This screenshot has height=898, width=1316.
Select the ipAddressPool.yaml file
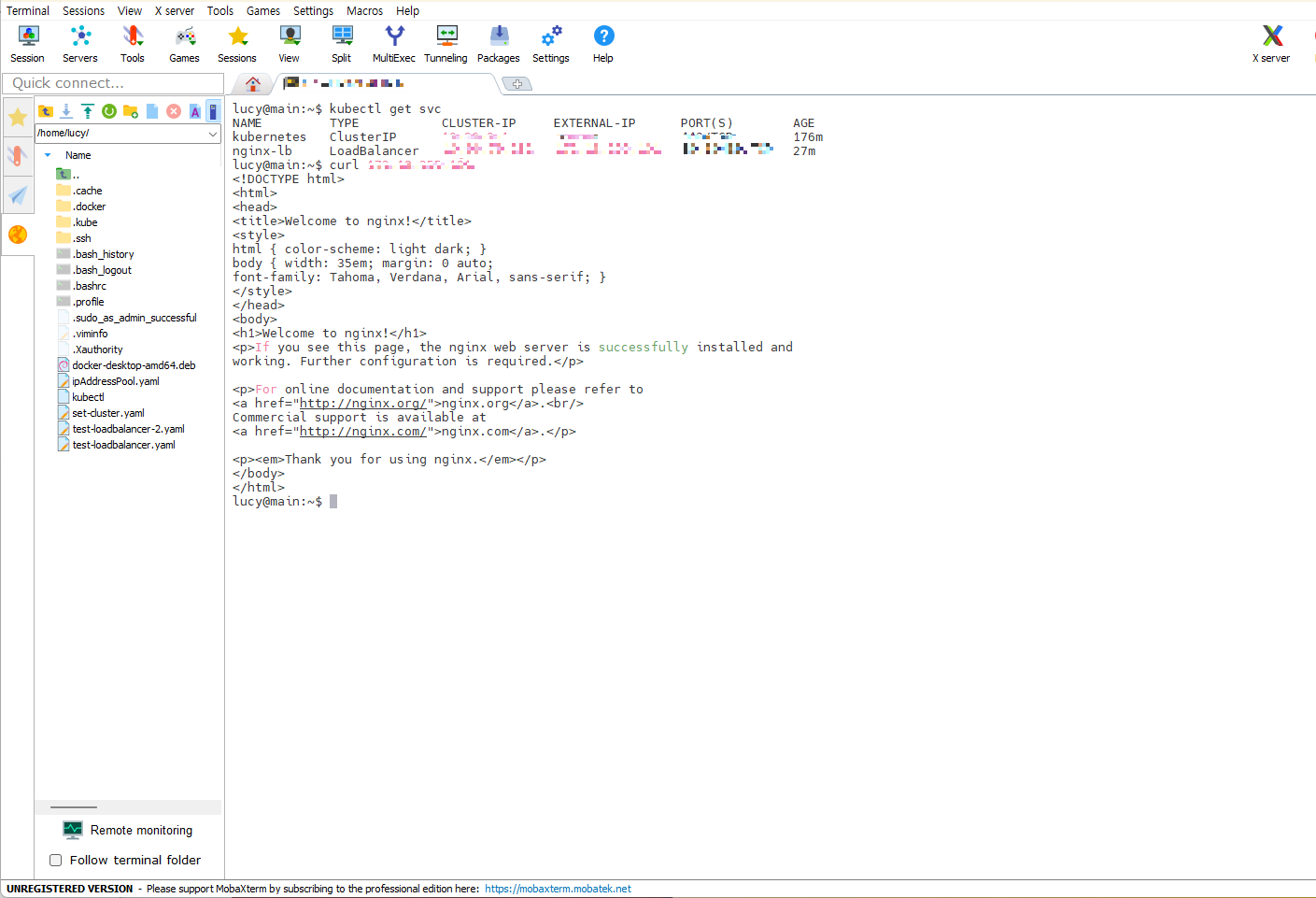108,381
